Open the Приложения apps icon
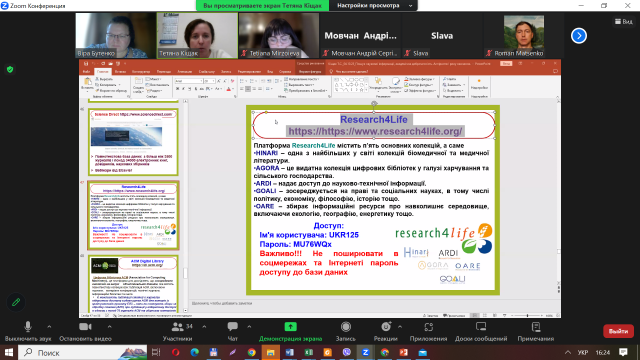This screenshot has width=640, height=360. point(429,327)
